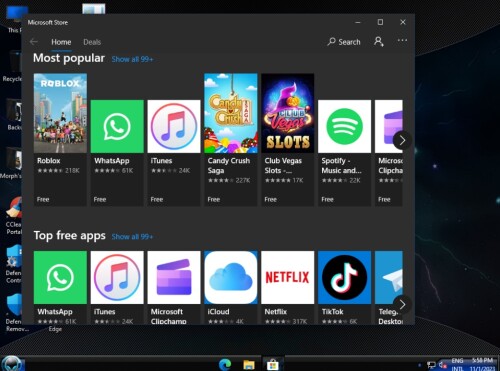Show all 99+ Most popular apps

[132, 59]
